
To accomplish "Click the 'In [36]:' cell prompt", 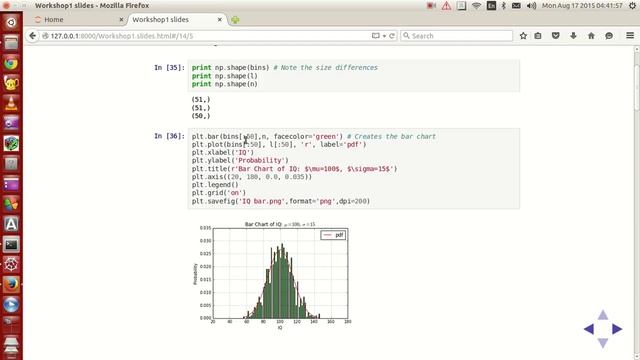I will point(169,136).
